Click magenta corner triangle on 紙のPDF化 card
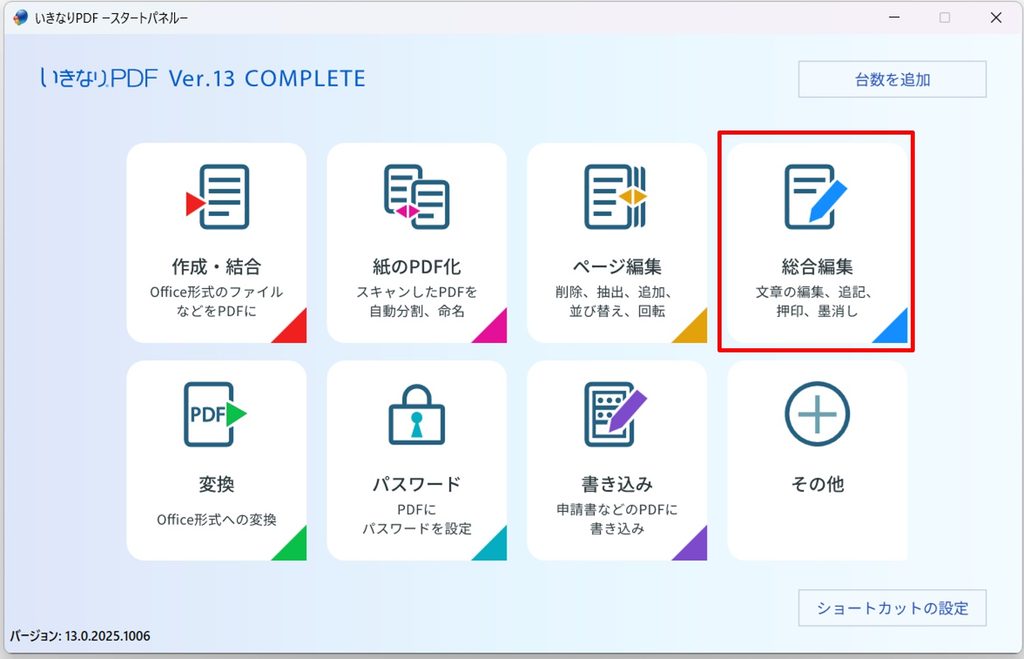This screenshot has width=1024, height=659. click(x=494, y=330)
